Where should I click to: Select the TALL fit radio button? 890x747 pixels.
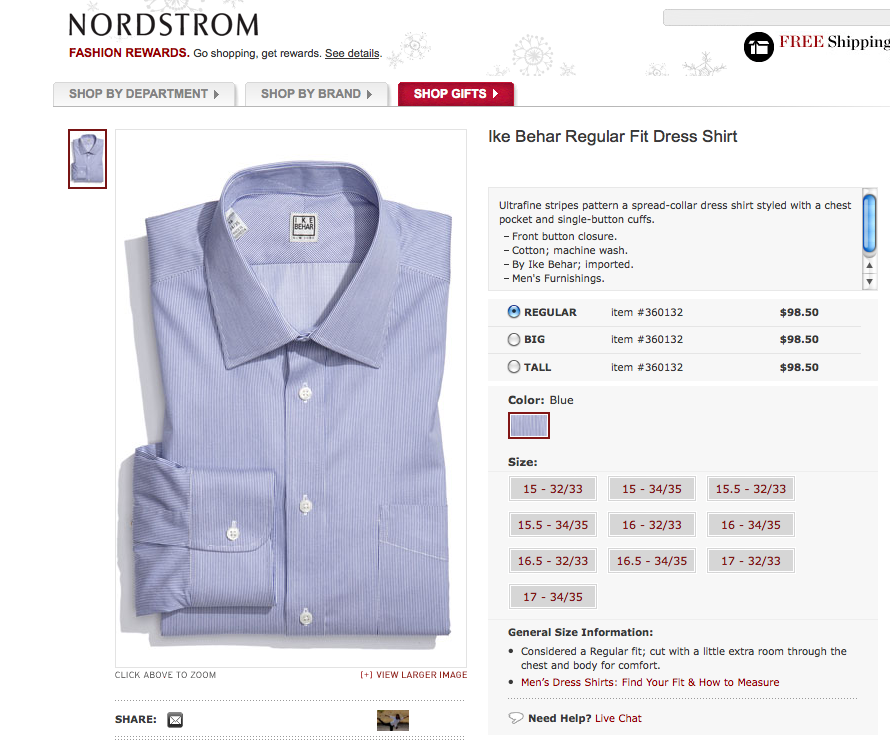click(x=514, y=367)
